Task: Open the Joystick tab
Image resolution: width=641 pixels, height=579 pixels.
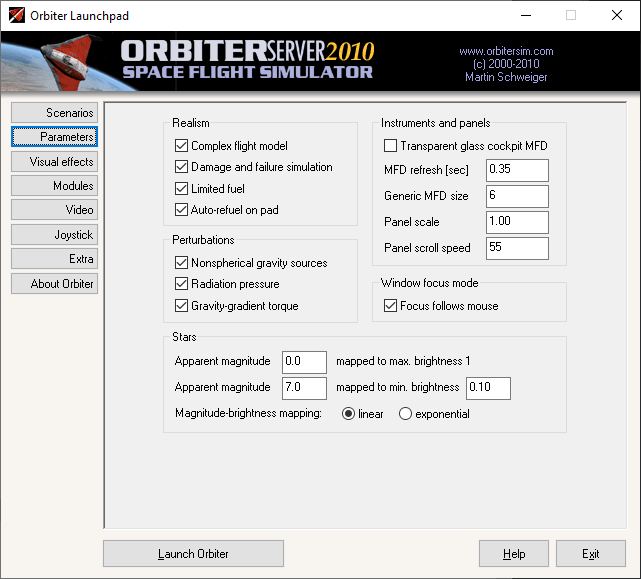Action: click(x=54, y=235)
